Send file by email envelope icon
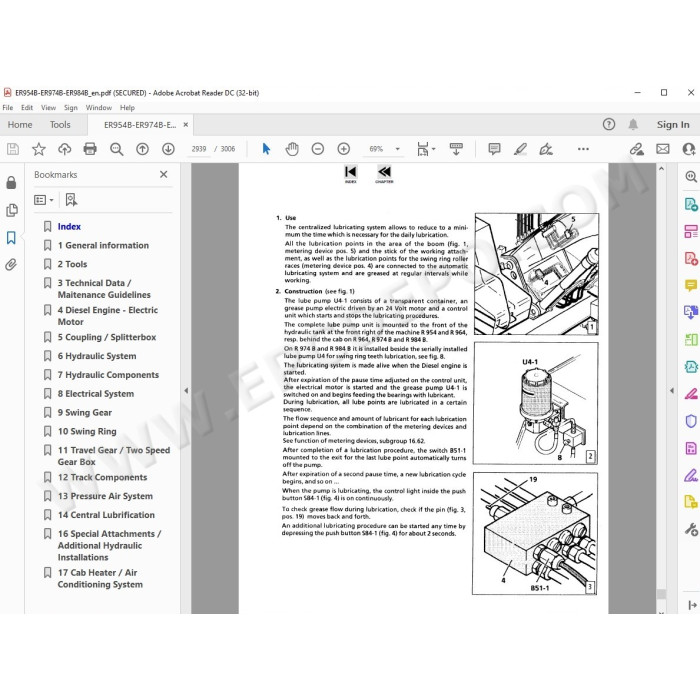 pos(662,149)
